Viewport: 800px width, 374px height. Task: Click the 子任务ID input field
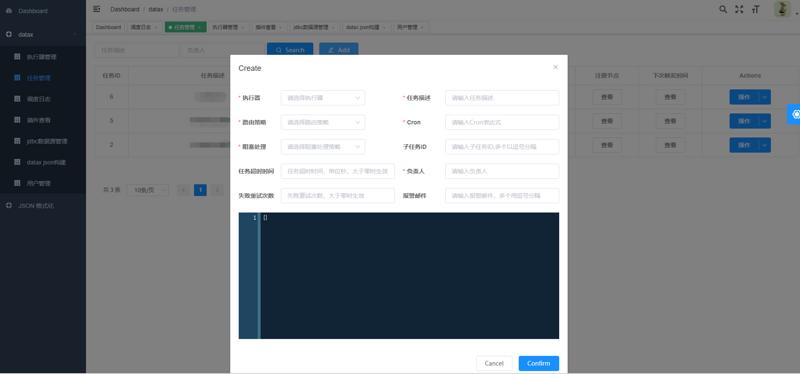click(x=502, y=146)
